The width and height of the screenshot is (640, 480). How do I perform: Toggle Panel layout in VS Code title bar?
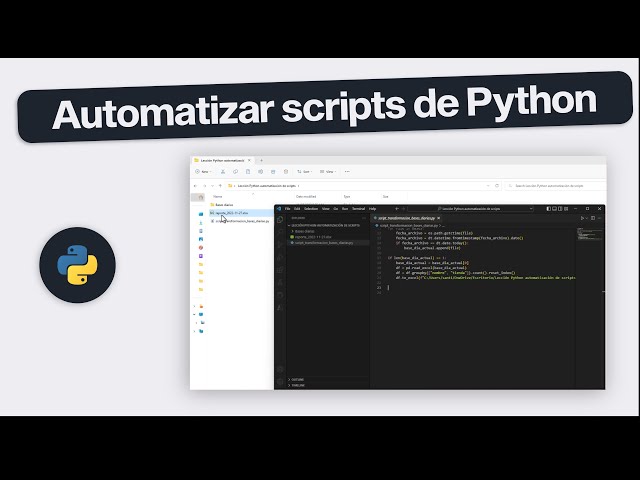[x=554, y=209]
